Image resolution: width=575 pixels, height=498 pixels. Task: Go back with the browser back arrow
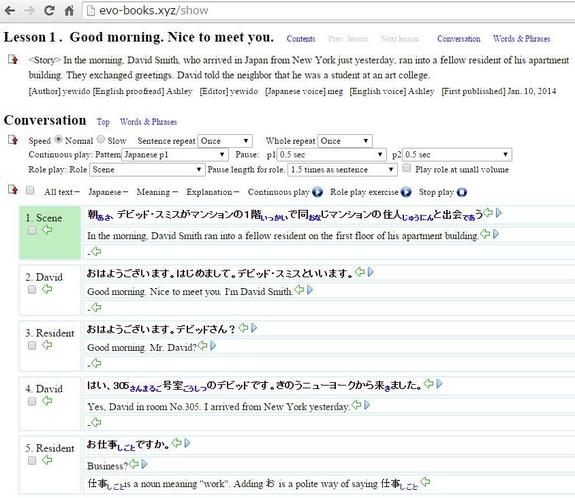click(10, 10)
